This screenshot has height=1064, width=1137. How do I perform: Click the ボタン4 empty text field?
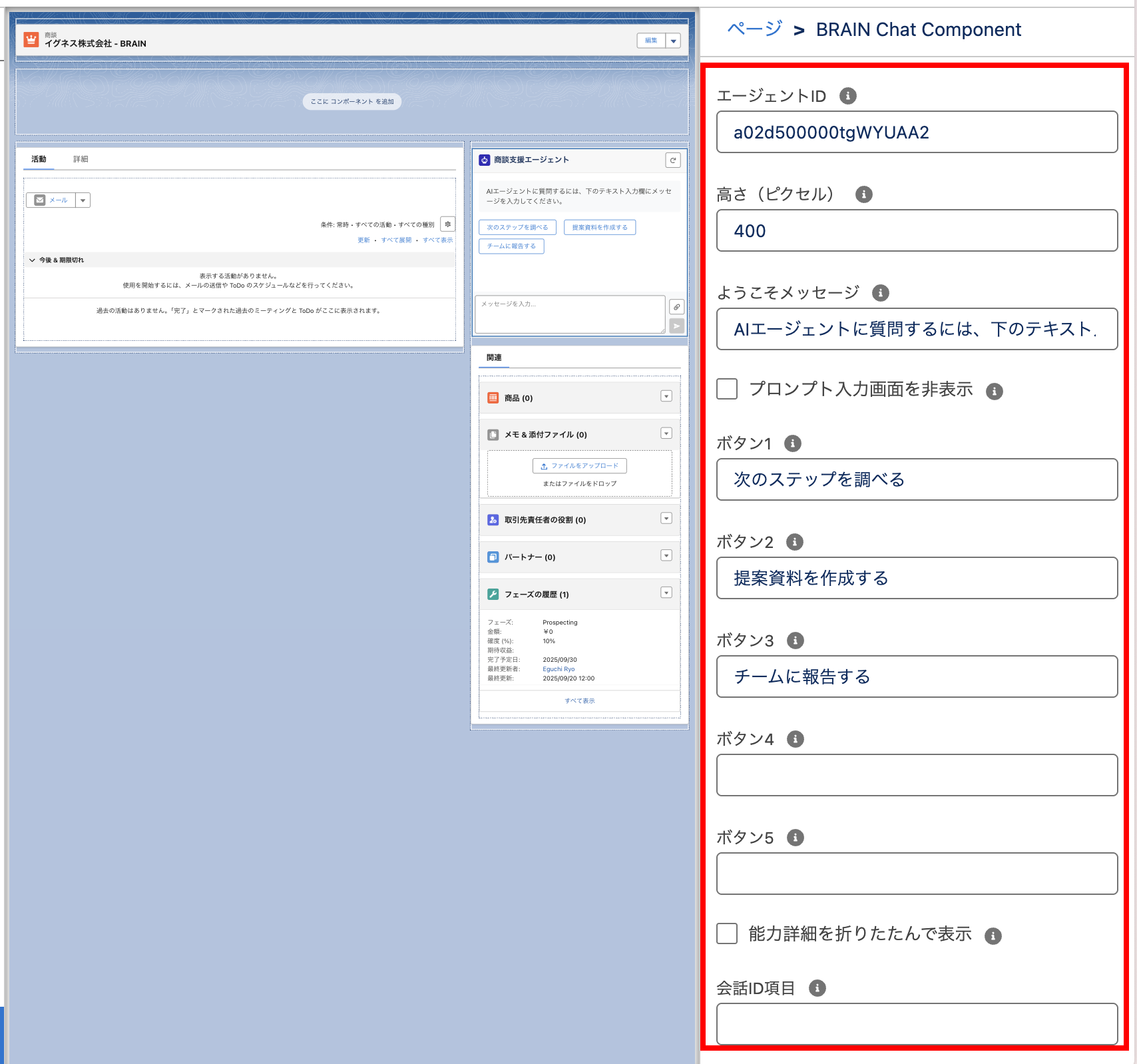[x=917, y=775]
